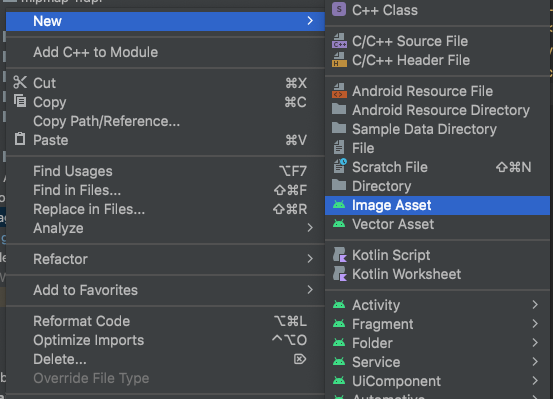The width and height of the screenshot is (553, 399).
Task: Click the C/C++ Header File icon
Action: [x=339, y=60]
